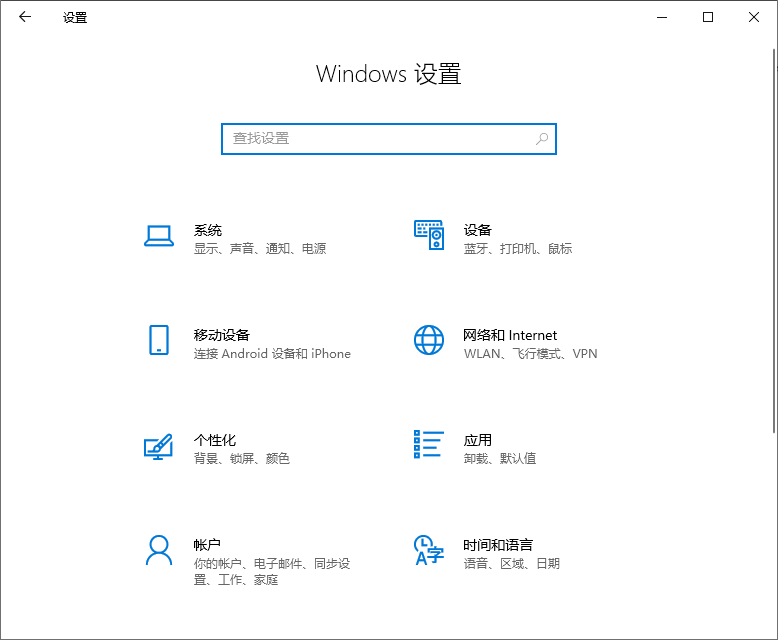Image resolution: width=778 pixels, height=640 pixels.
Task: Select the 系统 settings title
Action: (x=208, y=230)
